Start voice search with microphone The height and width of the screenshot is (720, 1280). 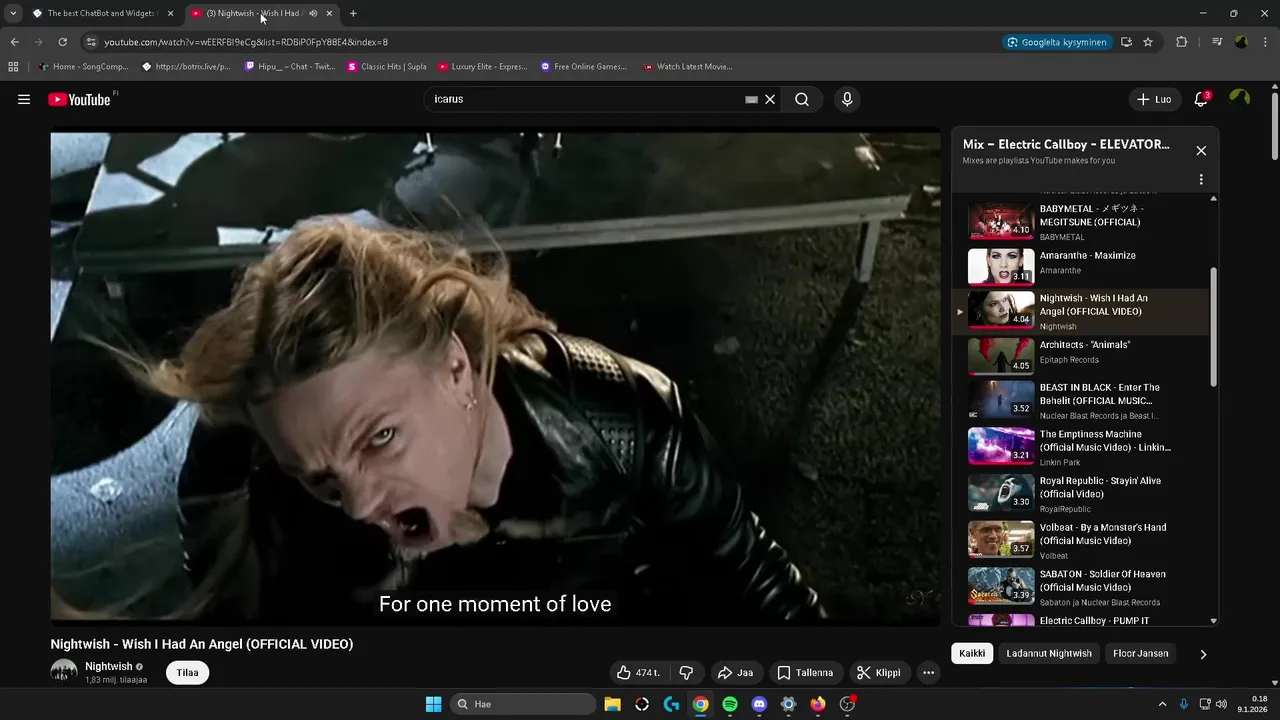tap(847, 99)
